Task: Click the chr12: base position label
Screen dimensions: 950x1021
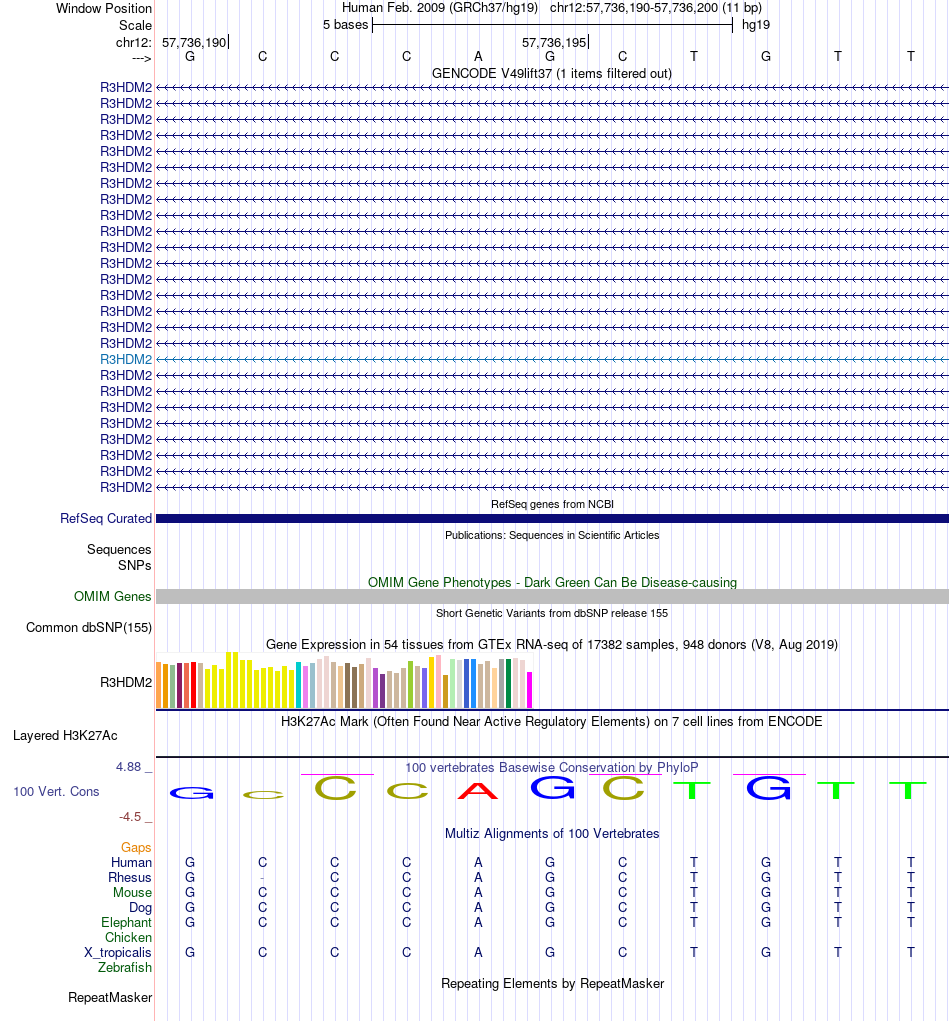Action: 133,42
